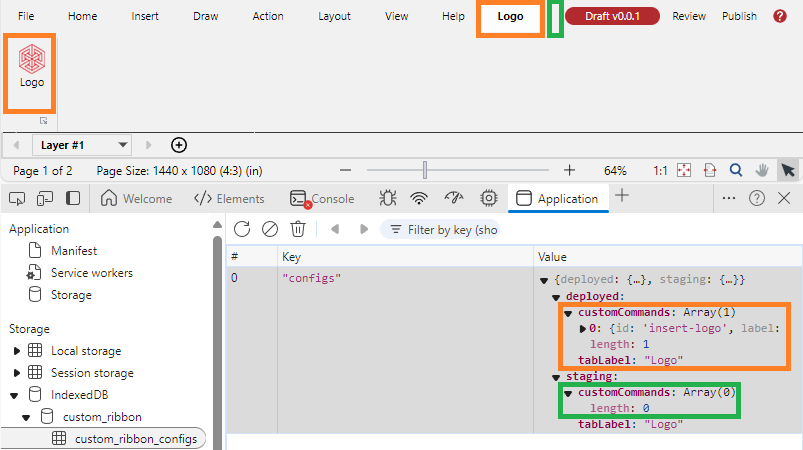
Task: Open the Network wifi icon panel
Action: (x=420, y=198)
